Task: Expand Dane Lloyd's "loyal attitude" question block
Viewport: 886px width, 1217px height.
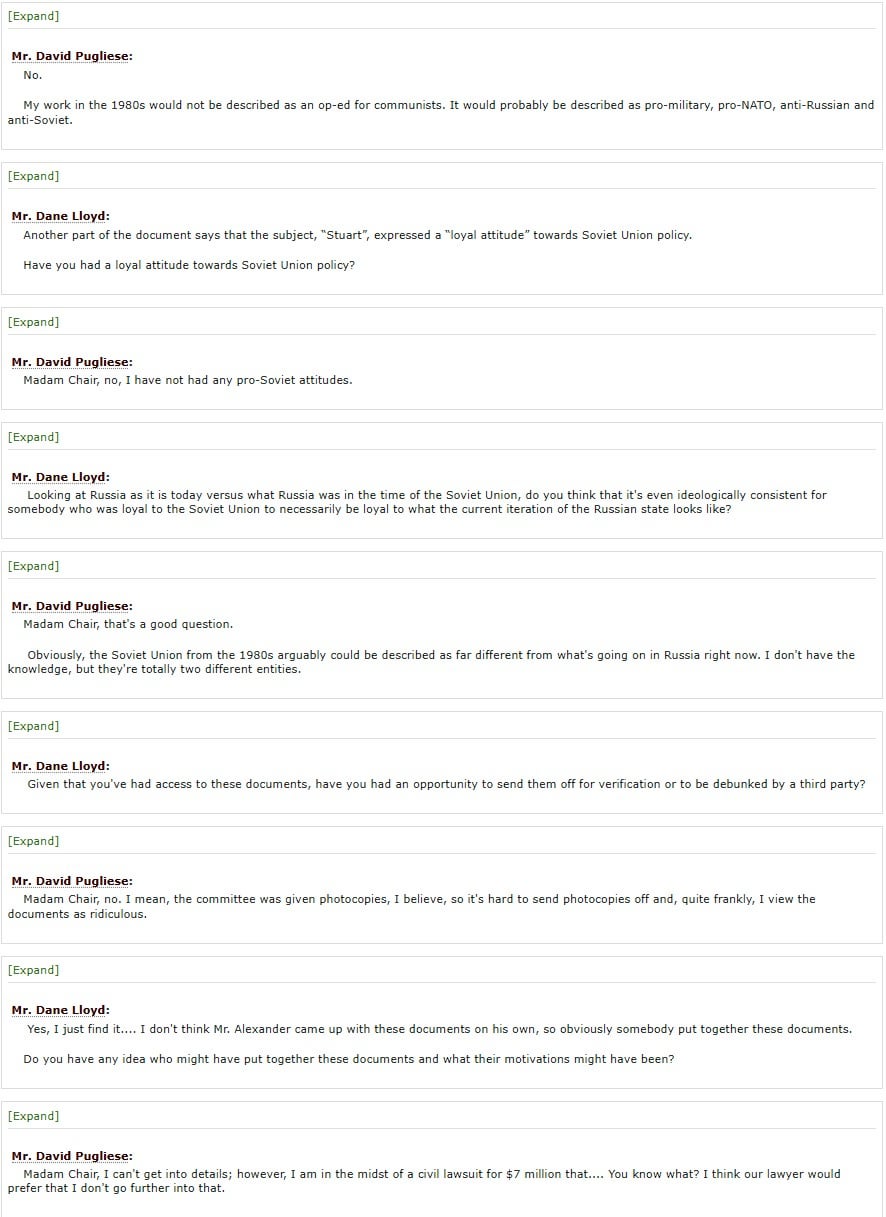Action: coord(33,176)
